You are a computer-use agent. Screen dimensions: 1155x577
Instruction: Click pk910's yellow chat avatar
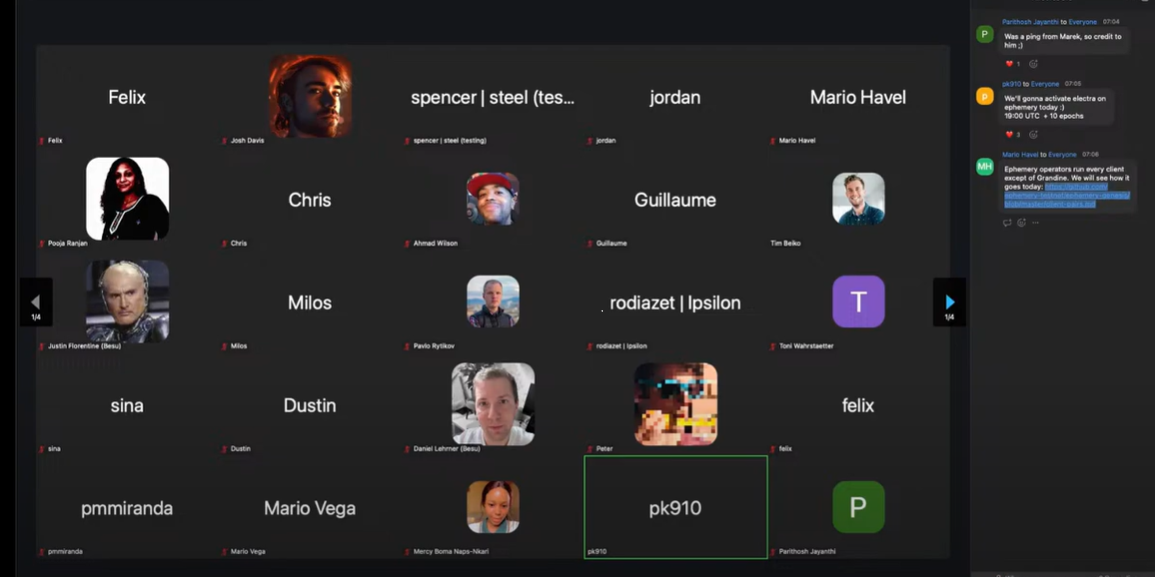(x=985, y=96)
